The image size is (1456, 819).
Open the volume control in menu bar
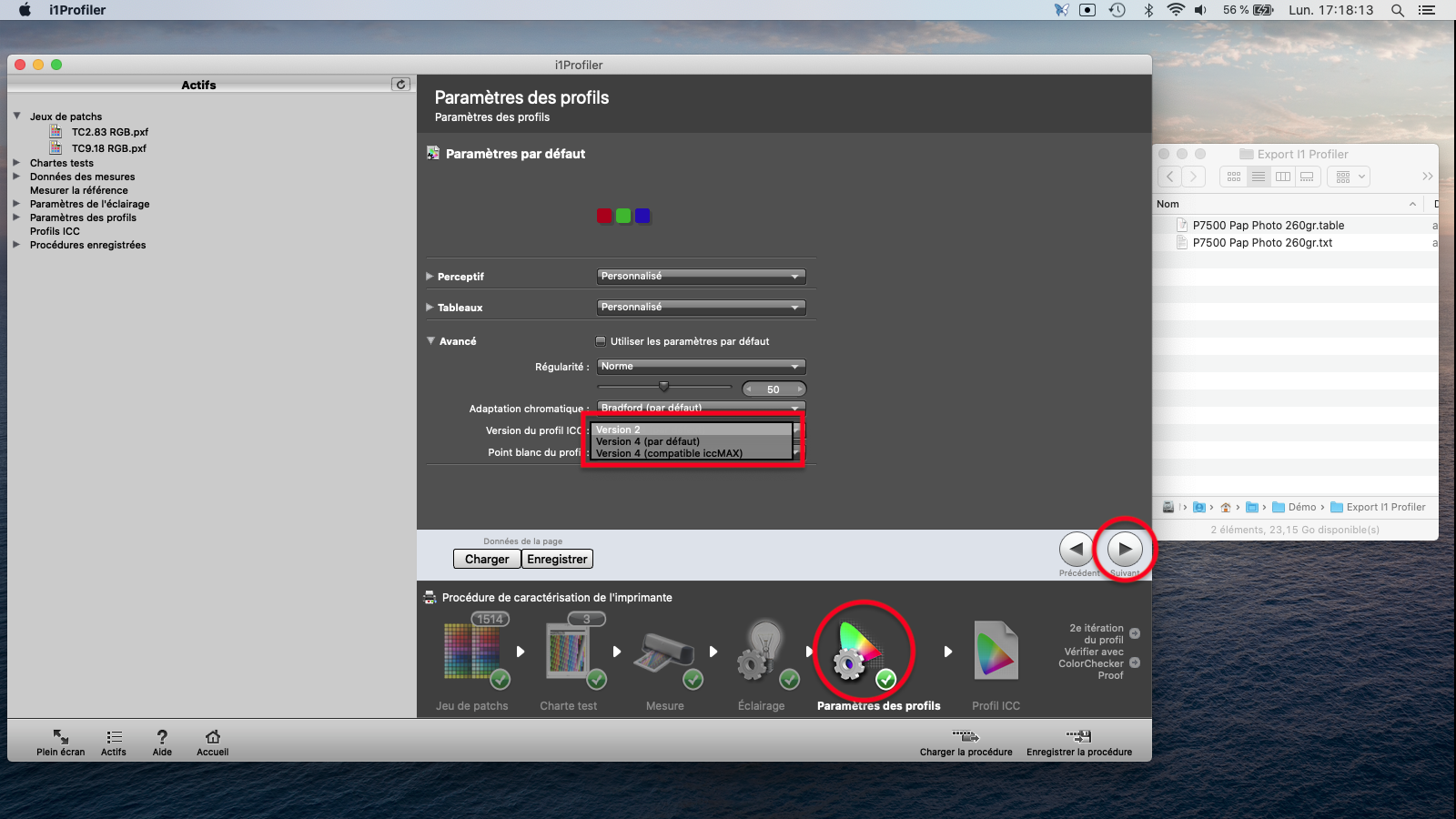click(x=1201, y=10)
